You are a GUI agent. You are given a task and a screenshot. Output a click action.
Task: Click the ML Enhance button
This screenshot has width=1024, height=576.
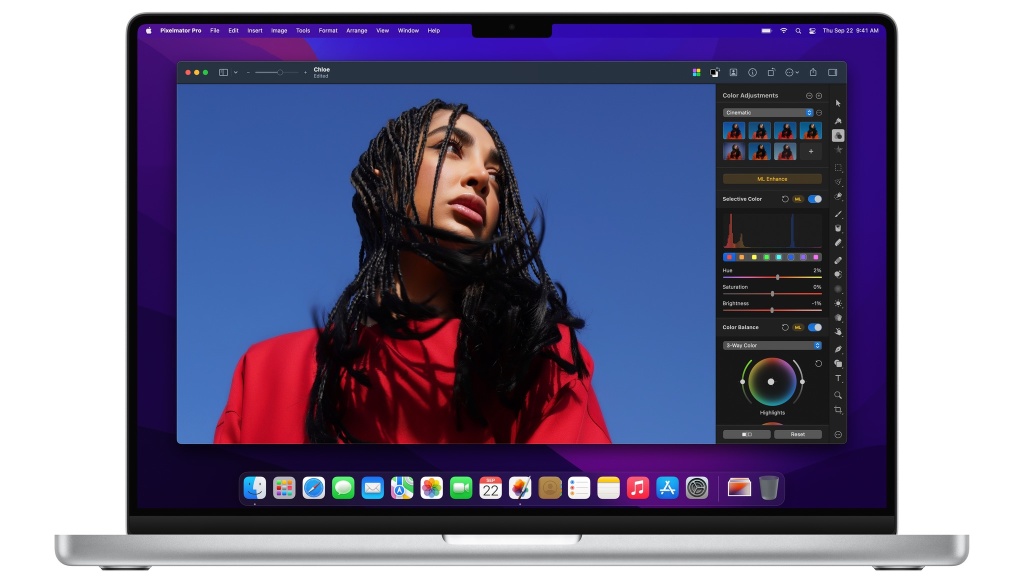(x=770, y=178)
